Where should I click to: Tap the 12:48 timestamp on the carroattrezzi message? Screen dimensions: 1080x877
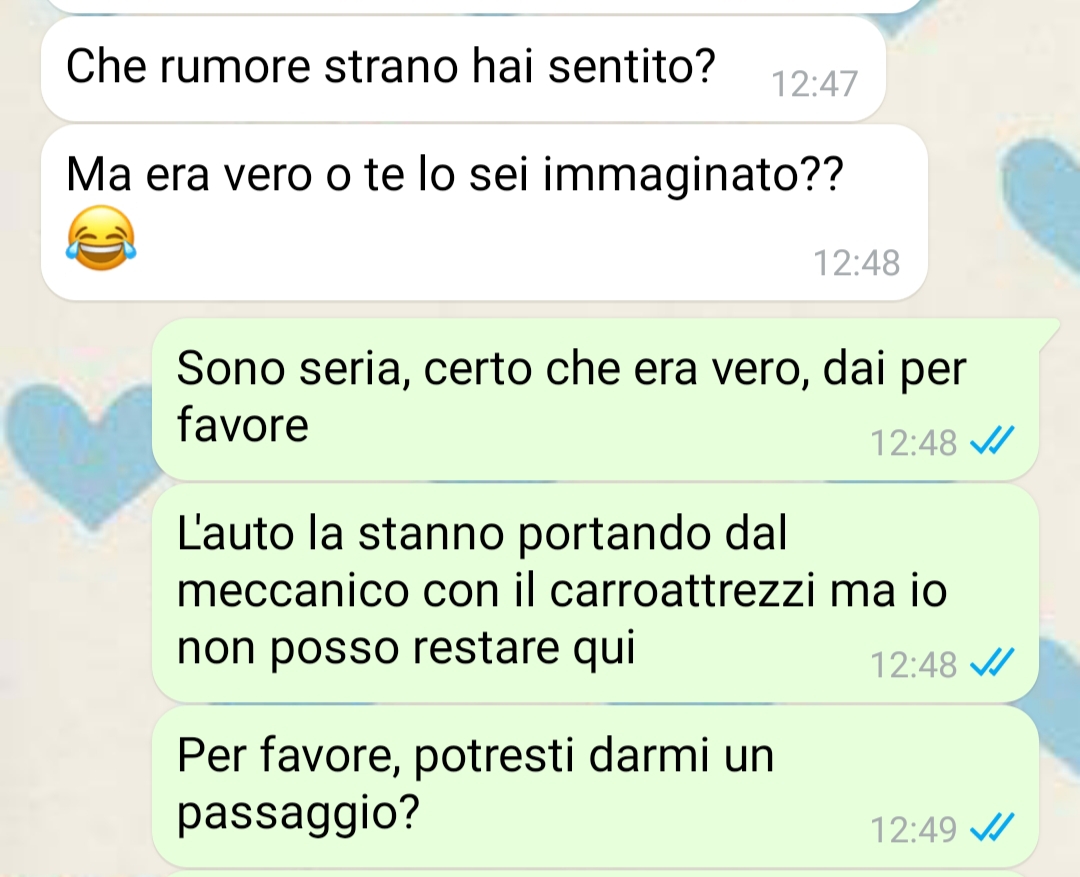(x=913, y=664)
